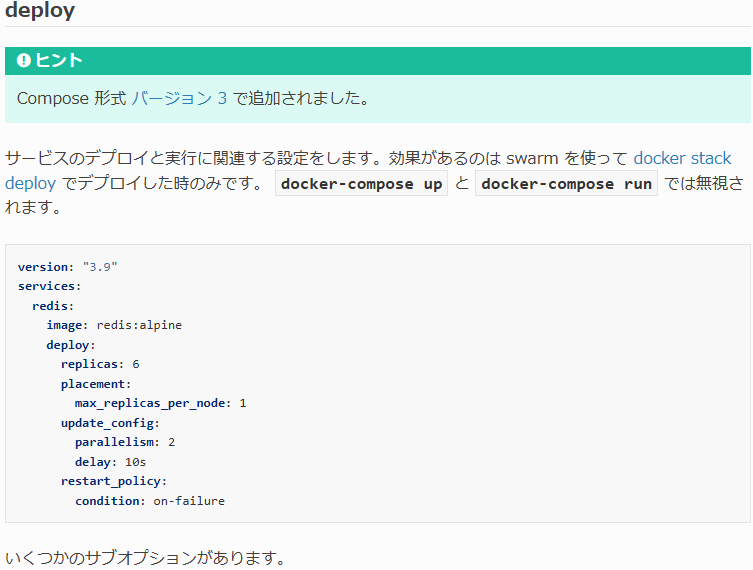Click the hint exclamation icon
The image size is (753, 570).
(x=24, y=61)
